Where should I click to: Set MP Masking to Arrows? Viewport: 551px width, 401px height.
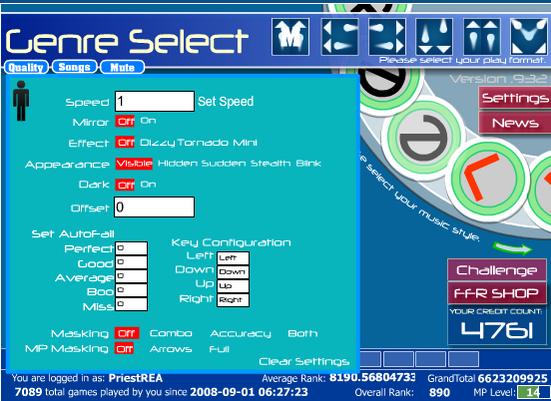171,349
